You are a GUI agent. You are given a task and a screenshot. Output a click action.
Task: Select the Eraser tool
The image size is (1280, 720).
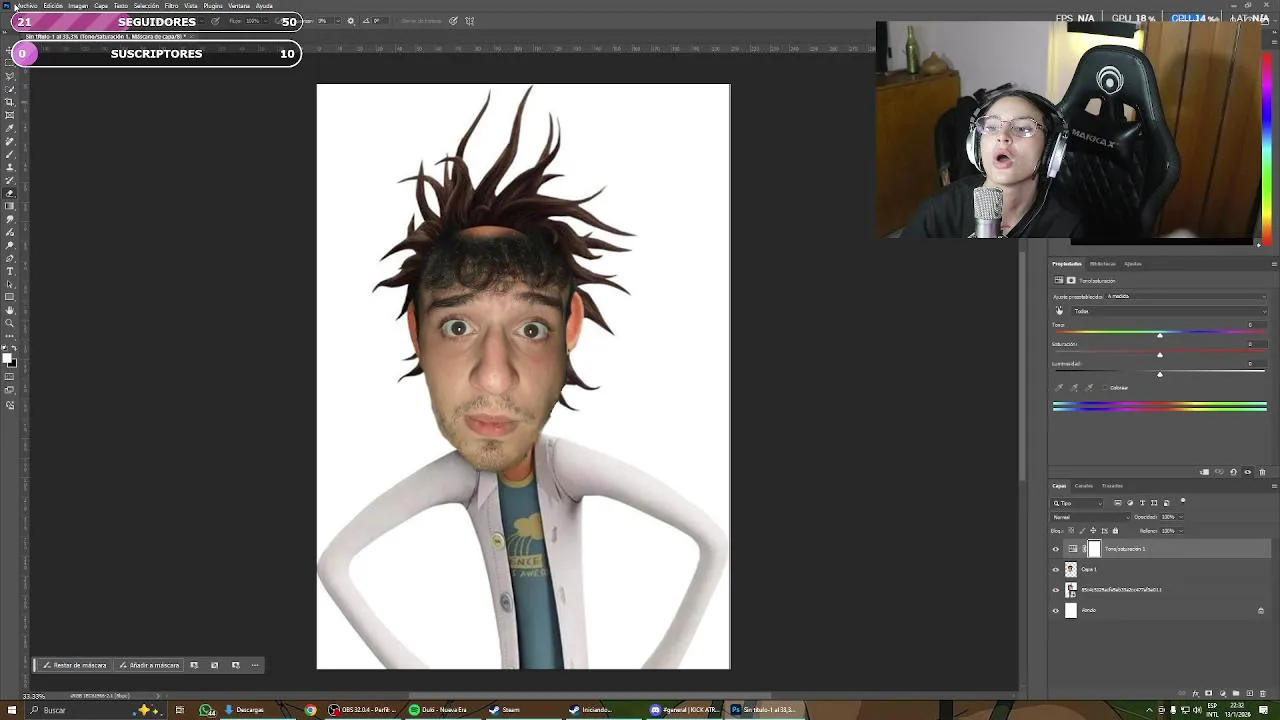coord(10,192)
